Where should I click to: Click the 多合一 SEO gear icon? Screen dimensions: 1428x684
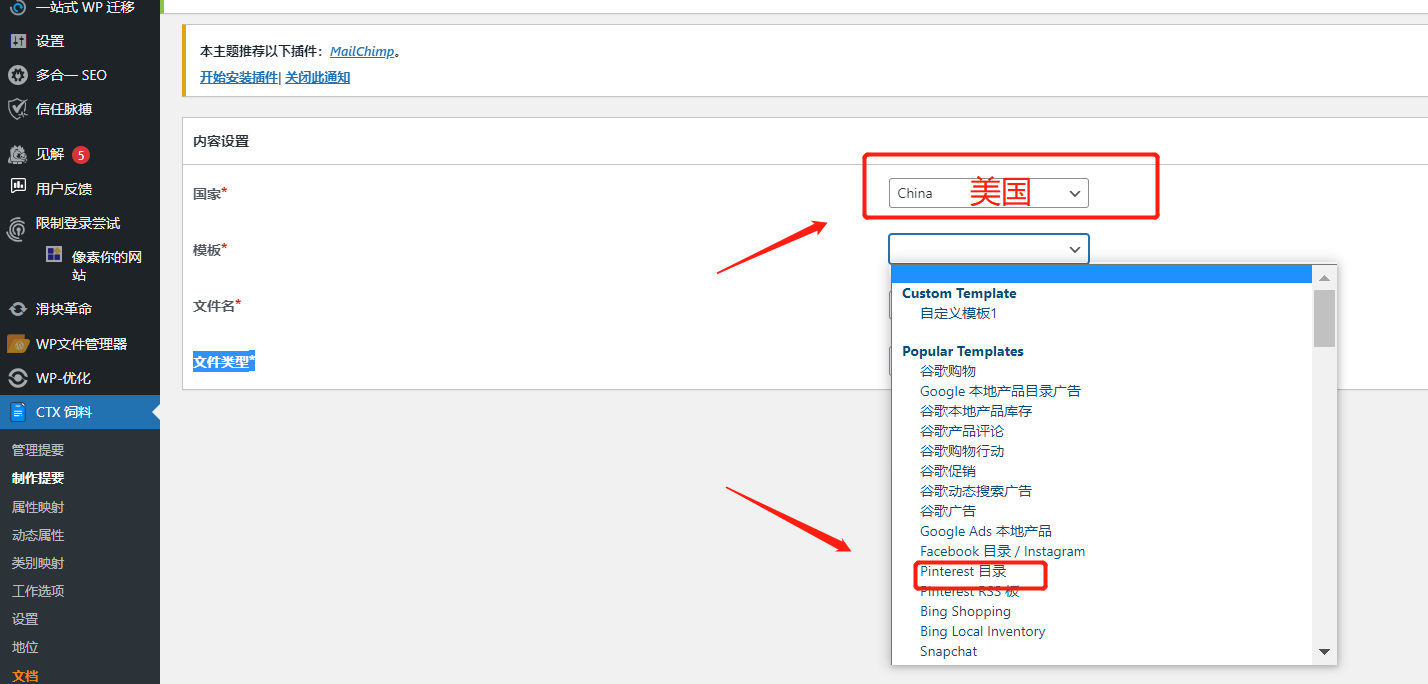[17, 75]
